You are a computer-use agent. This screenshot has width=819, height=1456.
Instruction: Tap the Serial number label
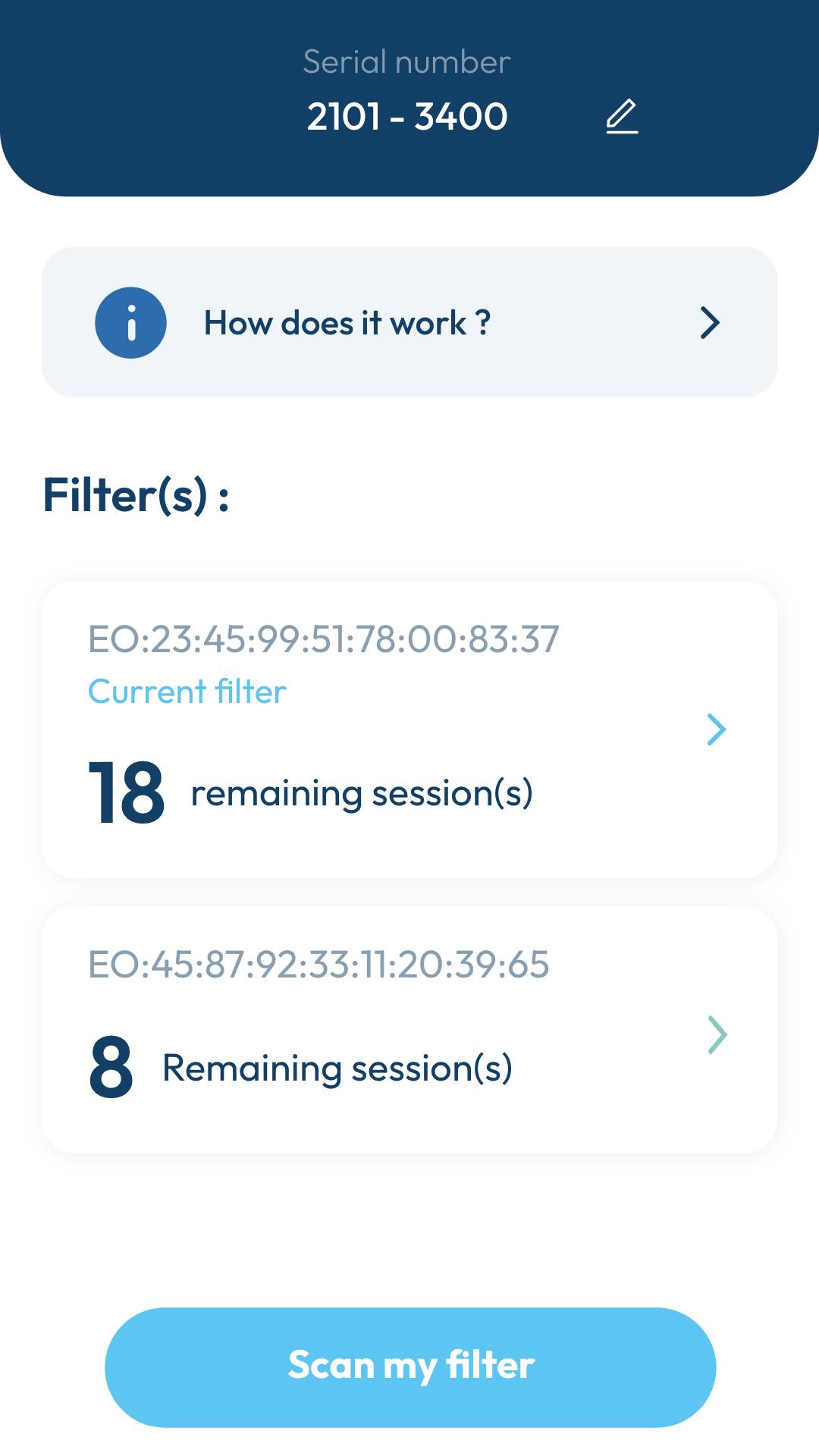click(x=407, y=62)
